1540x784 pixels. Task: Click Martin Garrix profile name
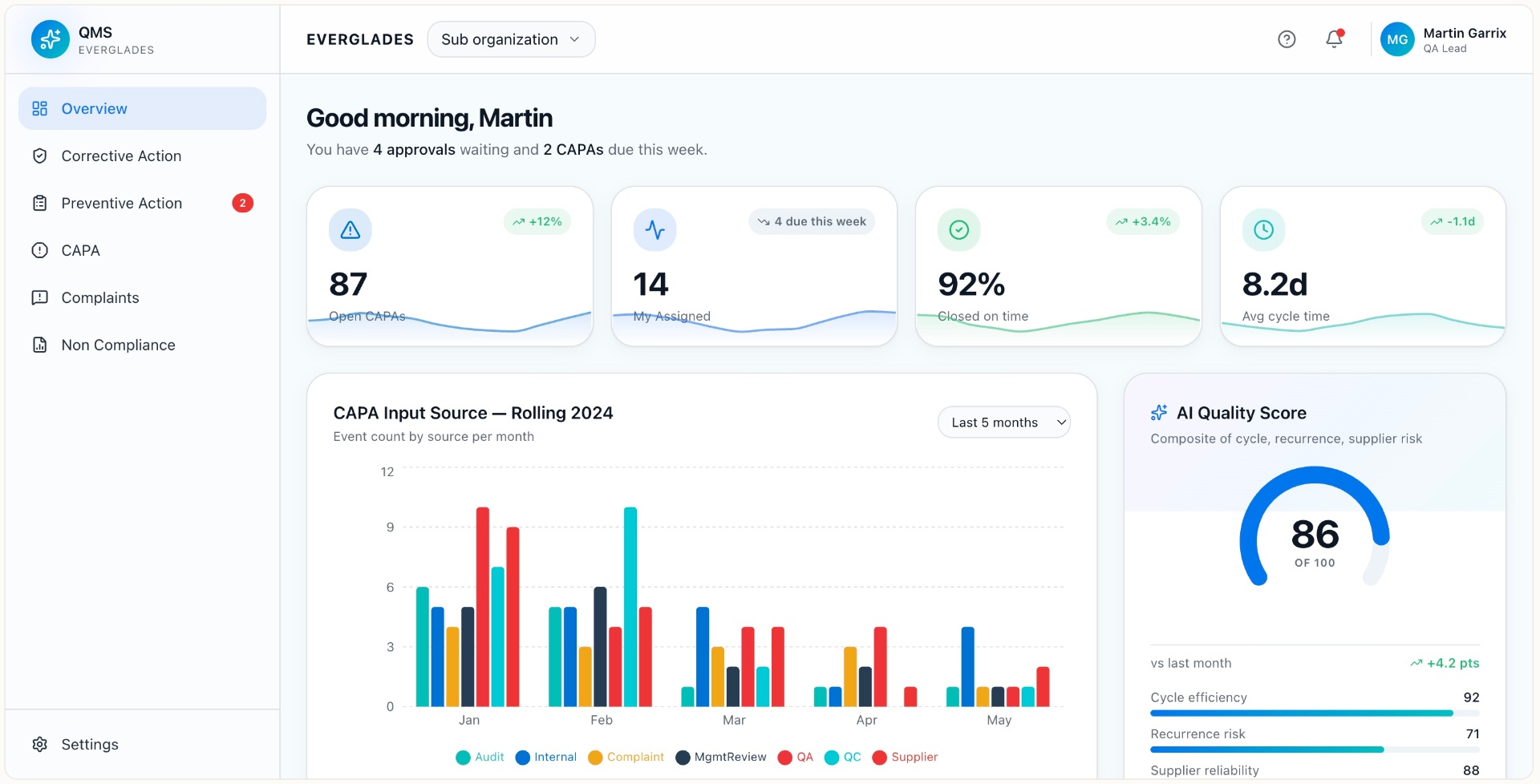[x=1465, y=33]
